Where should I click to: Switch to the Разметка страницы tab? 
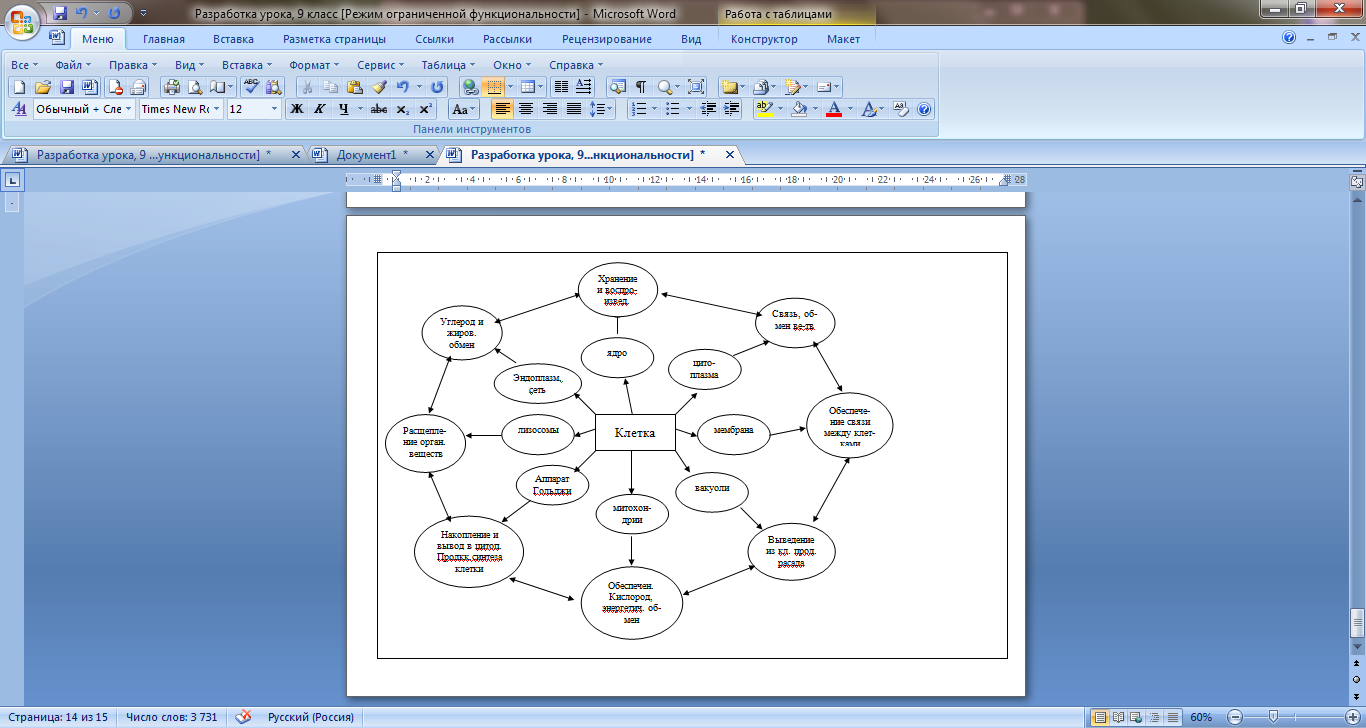pyautogui.click(x=334, y=39)
